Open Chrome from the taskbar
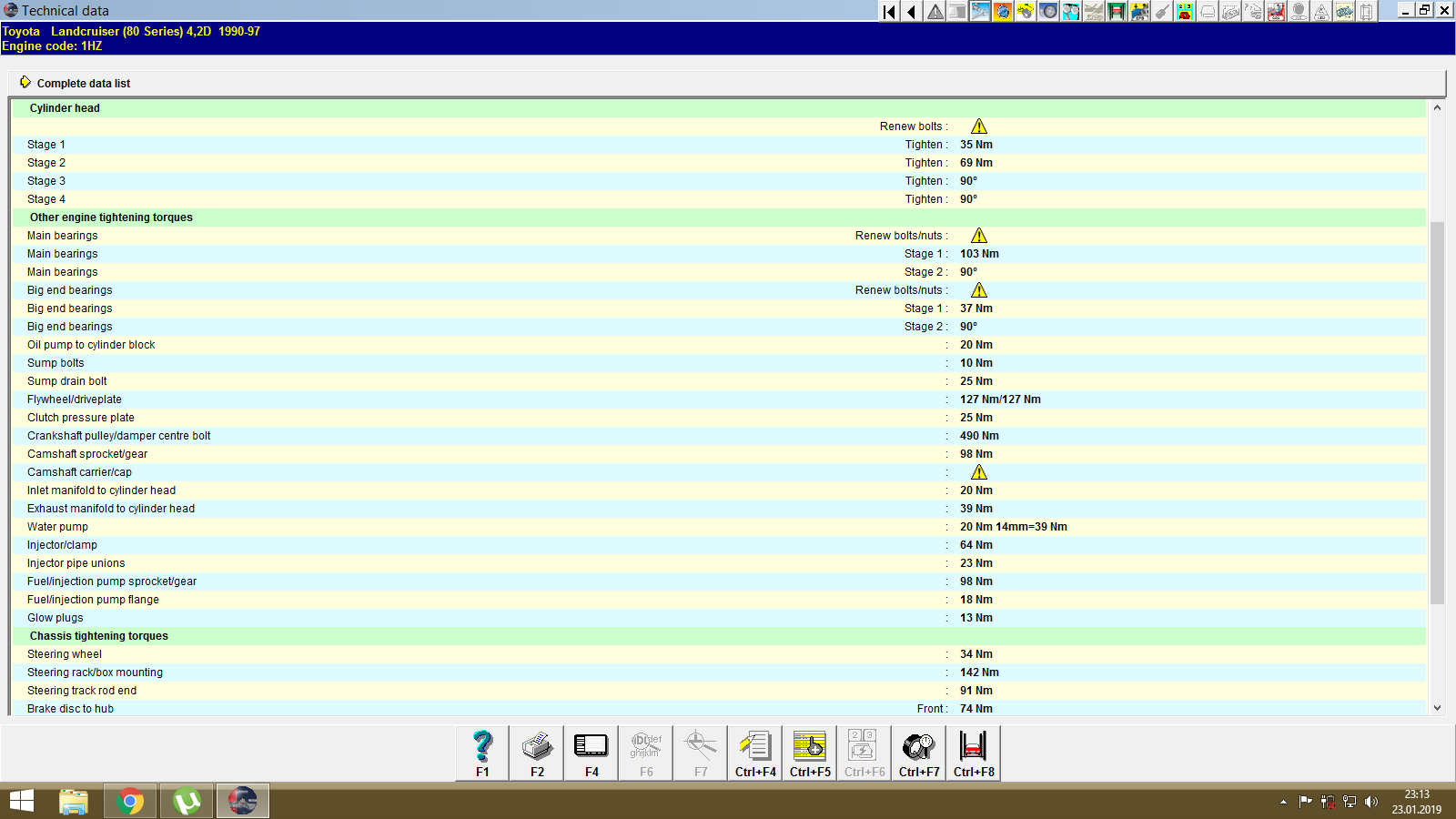The height and width of the screenshot is (819, 1456). coord(129,801)
